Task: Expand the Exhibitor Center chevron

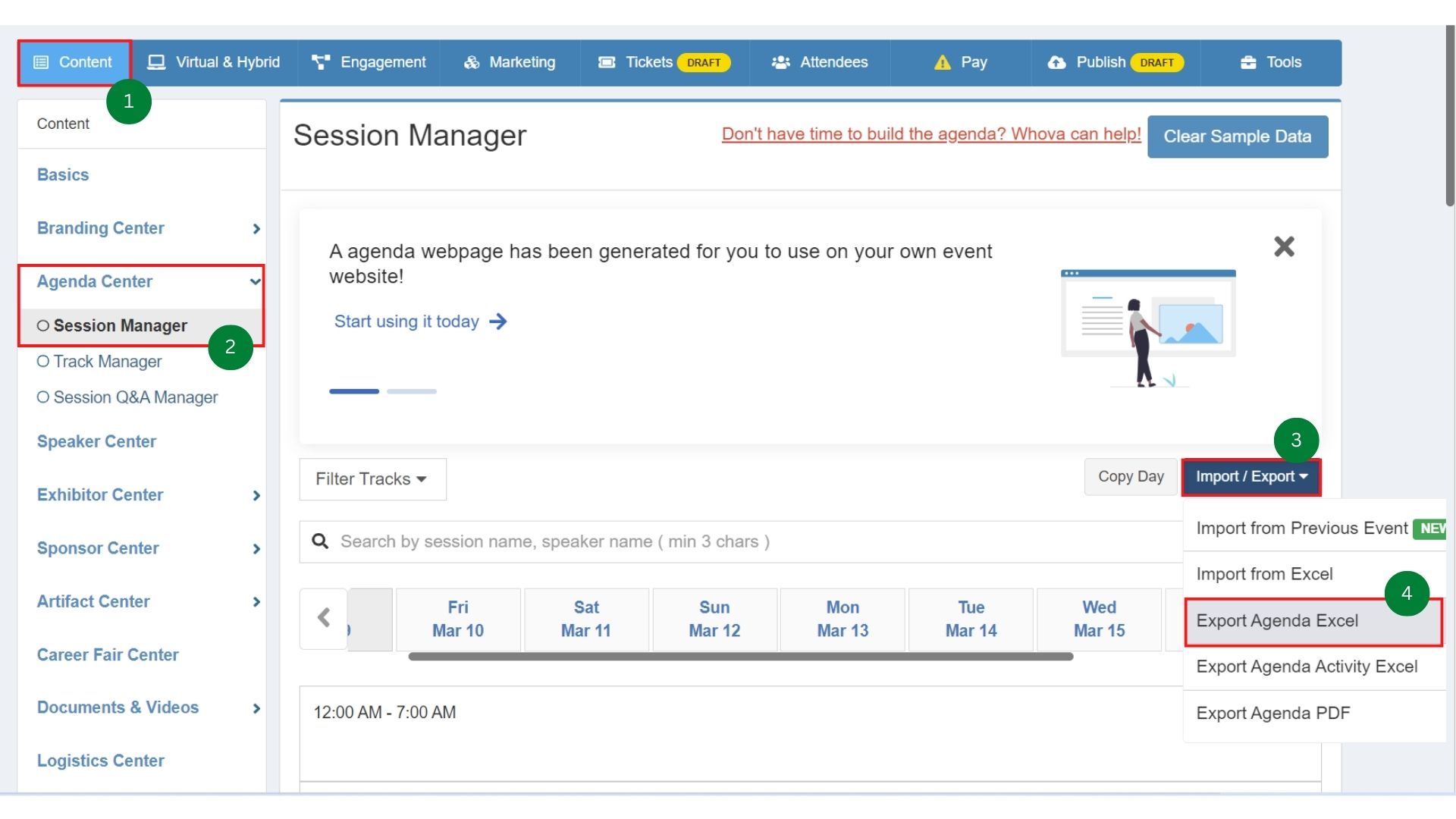Action: [256, 495]
